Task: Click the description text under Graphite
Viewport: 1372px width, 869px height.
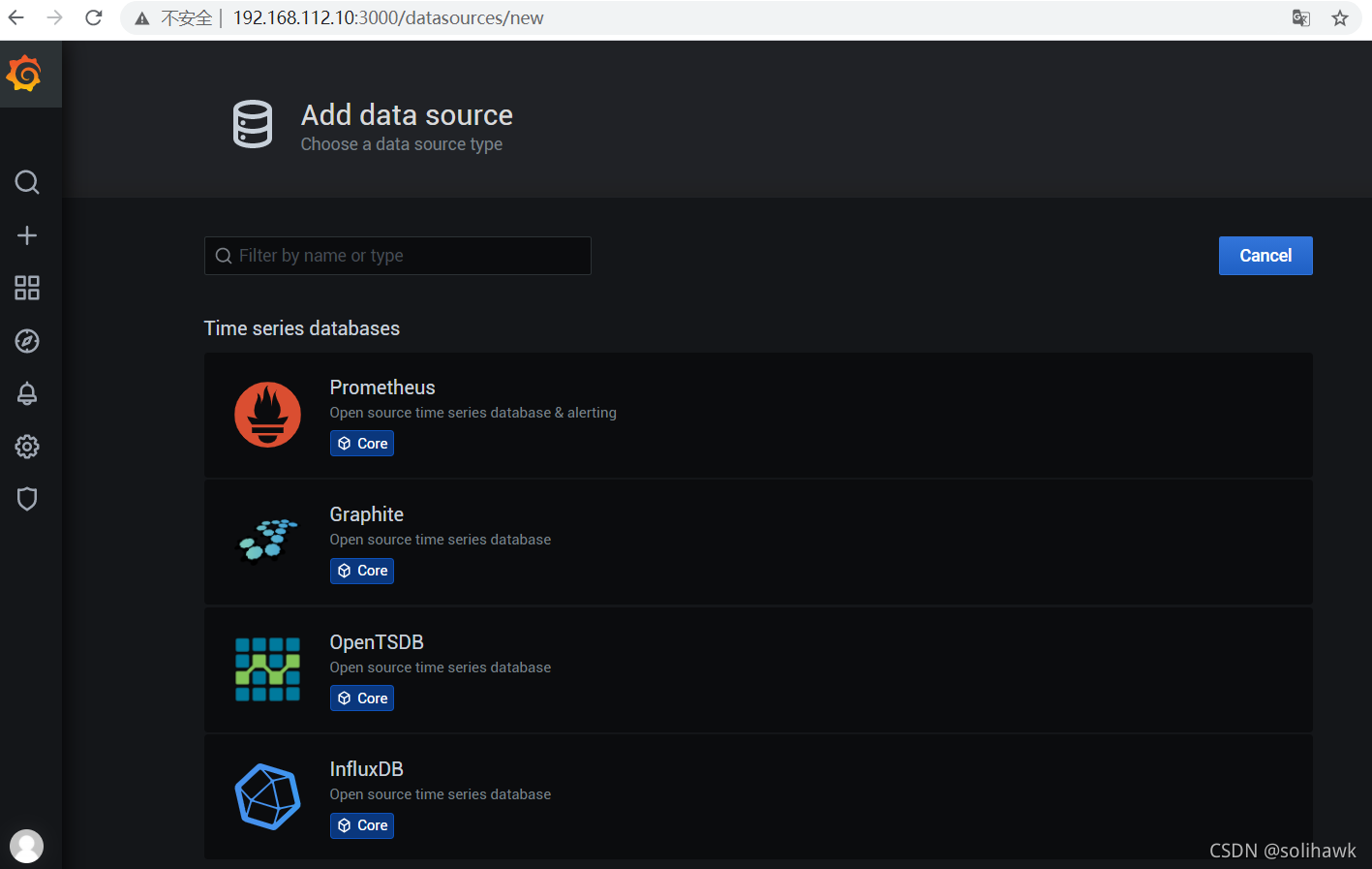Action: coord(441,540)
